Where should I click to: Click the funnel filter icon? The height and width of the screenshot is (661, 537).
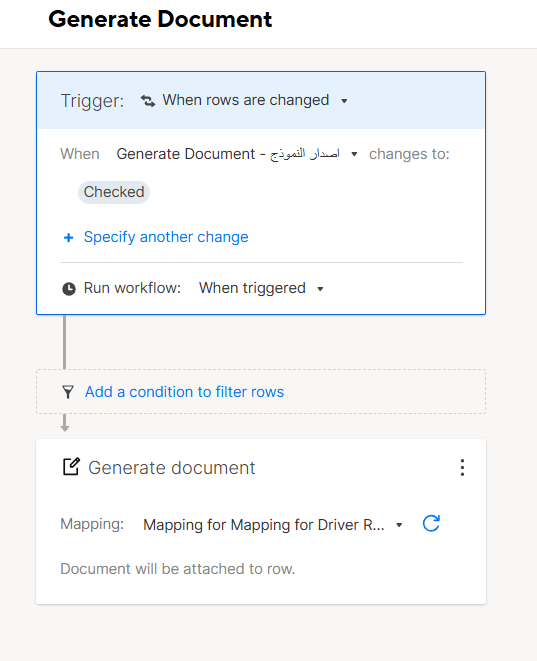tap(67, 392)
